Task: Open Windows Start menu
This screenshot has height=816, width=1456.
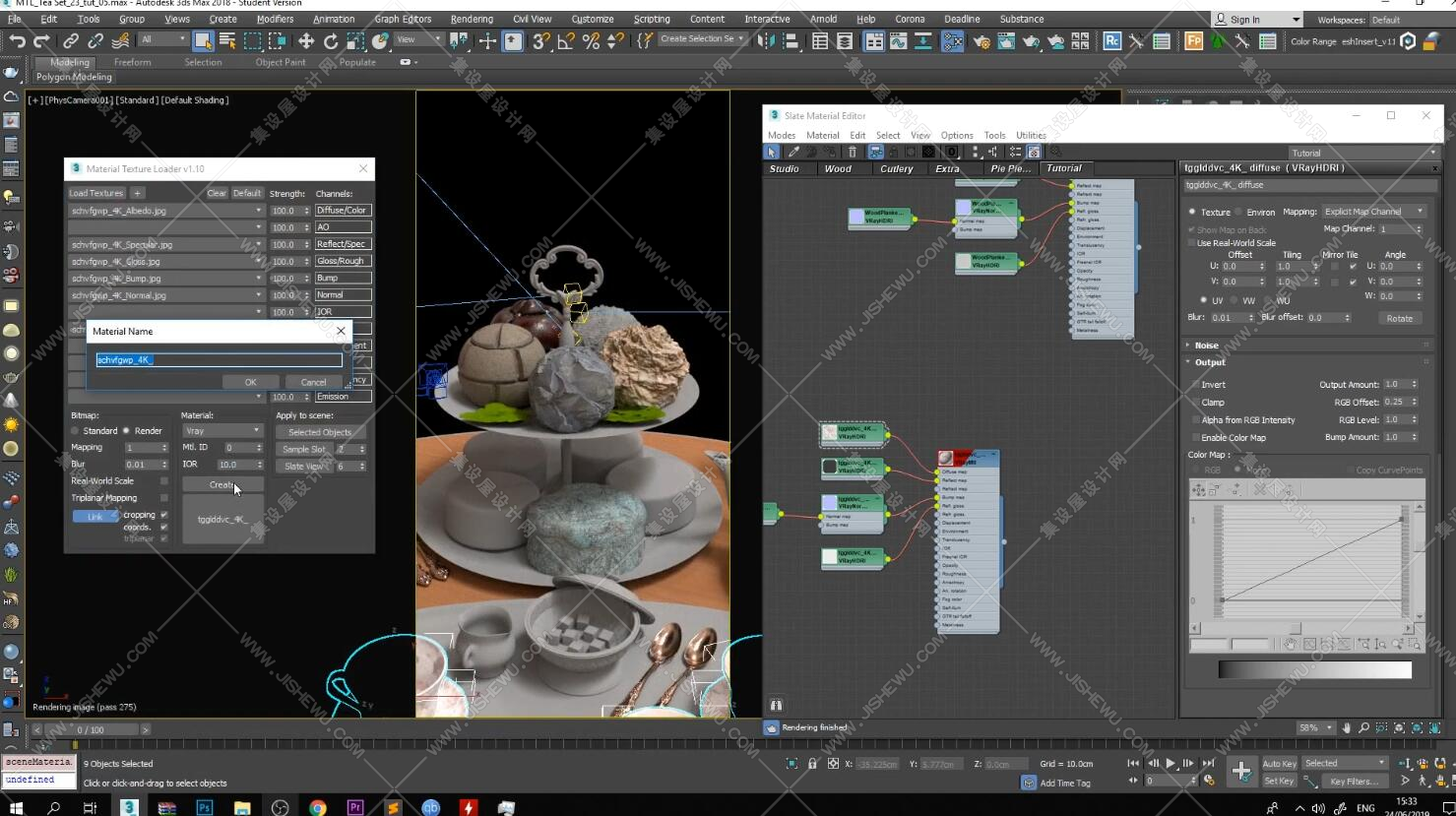Action: click(16, 807)
